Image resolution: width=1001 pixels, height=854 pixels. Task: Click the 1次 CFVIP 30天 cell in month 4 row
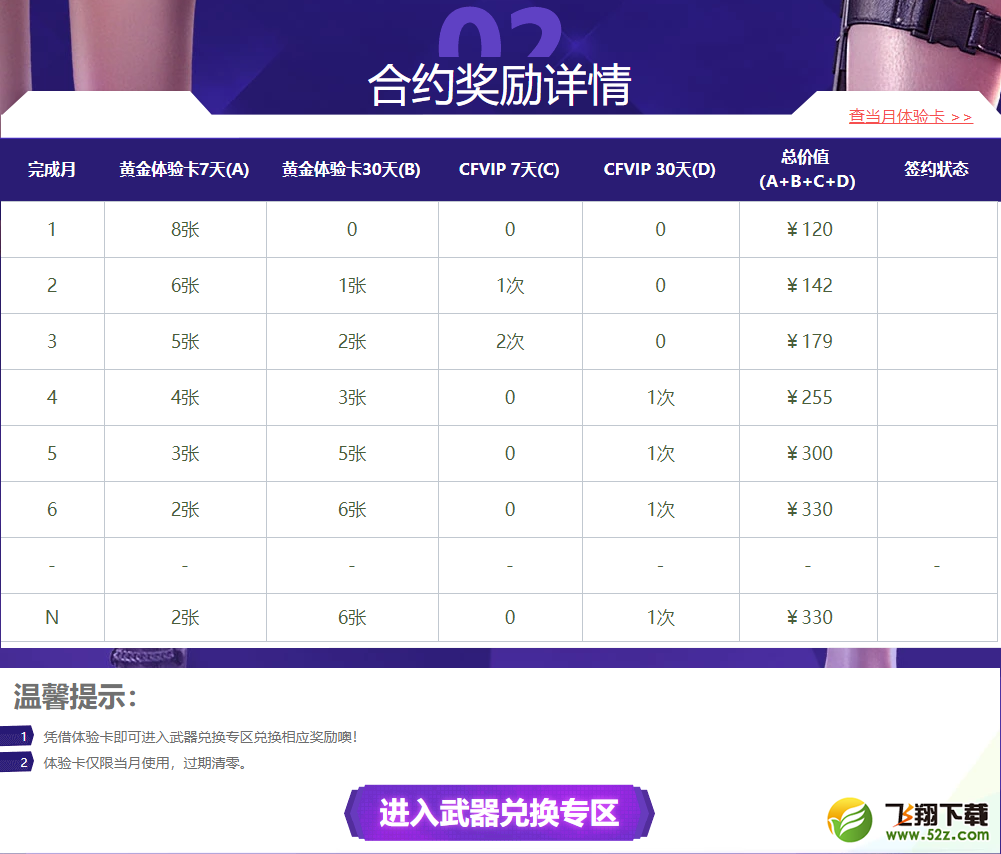click(661, 398)
